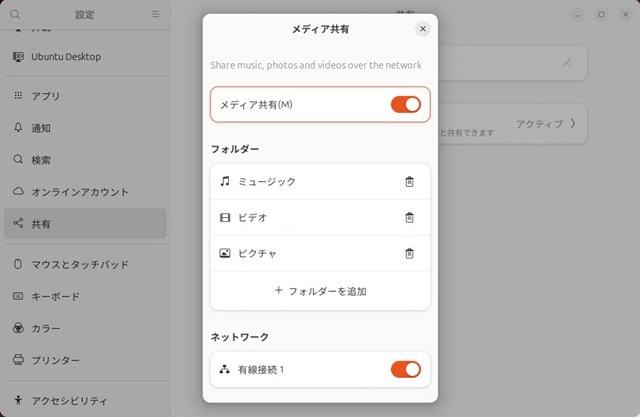Screen dimensions: 640x417
Task: Open the プリンター settings section
Action: click(54, 360)
